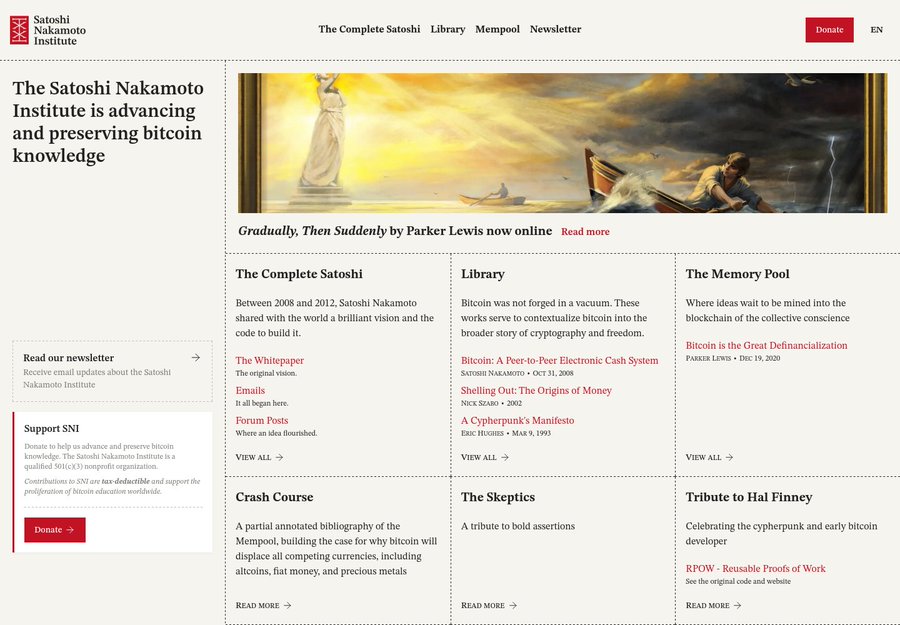This screenshot has height=625, width=900.
Task: Open the Read our newsletter card
Action: coord(112,371)
